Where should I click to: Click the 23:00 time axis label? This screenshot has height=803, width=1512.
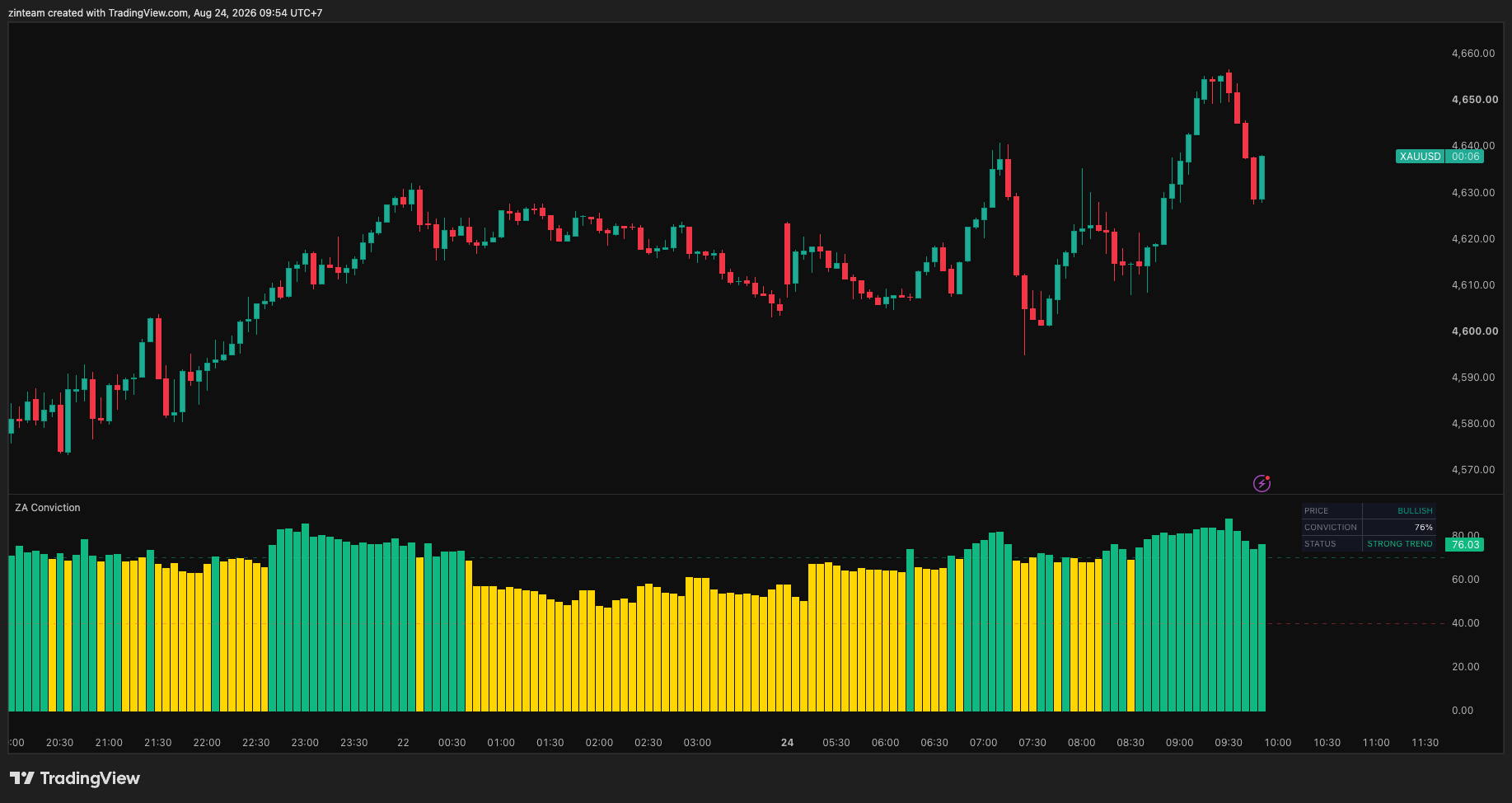pos(305,743)
